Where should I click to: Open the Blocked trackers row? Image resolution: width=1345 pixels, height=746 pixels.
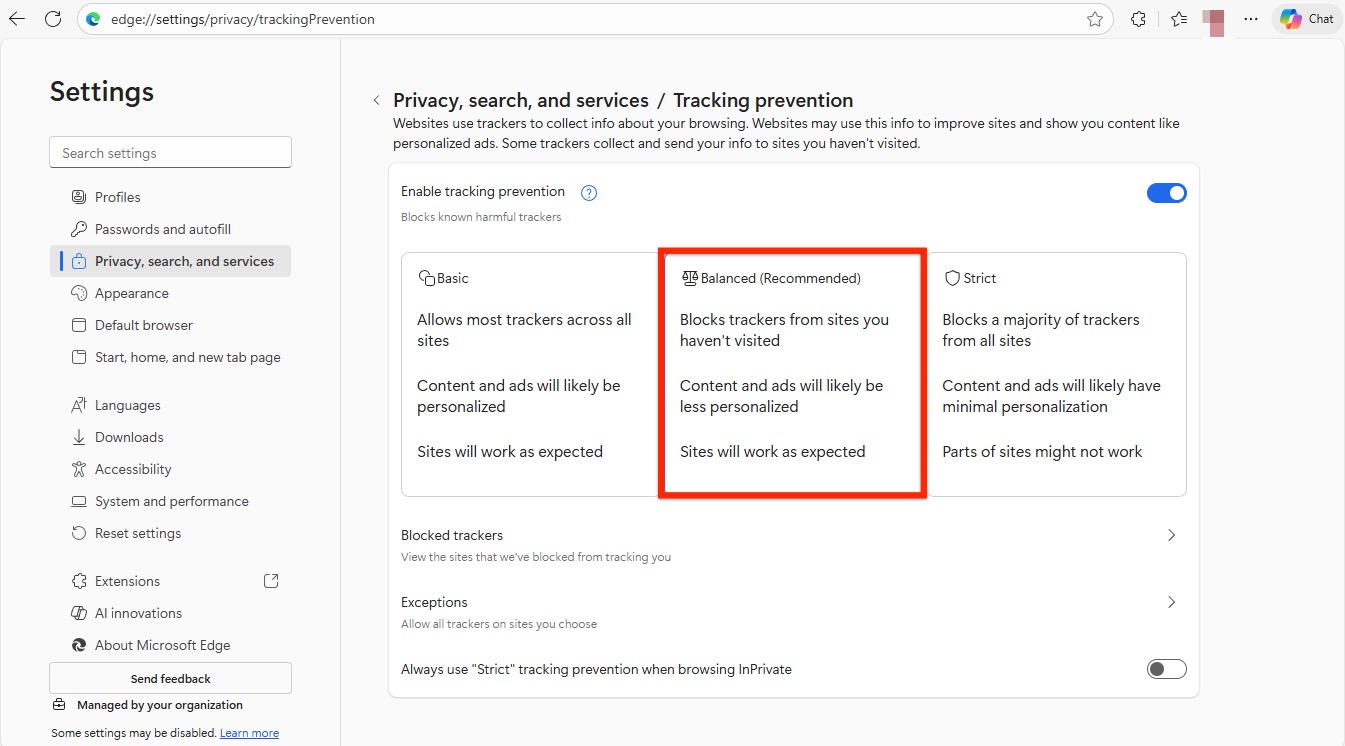pos(793,545)
